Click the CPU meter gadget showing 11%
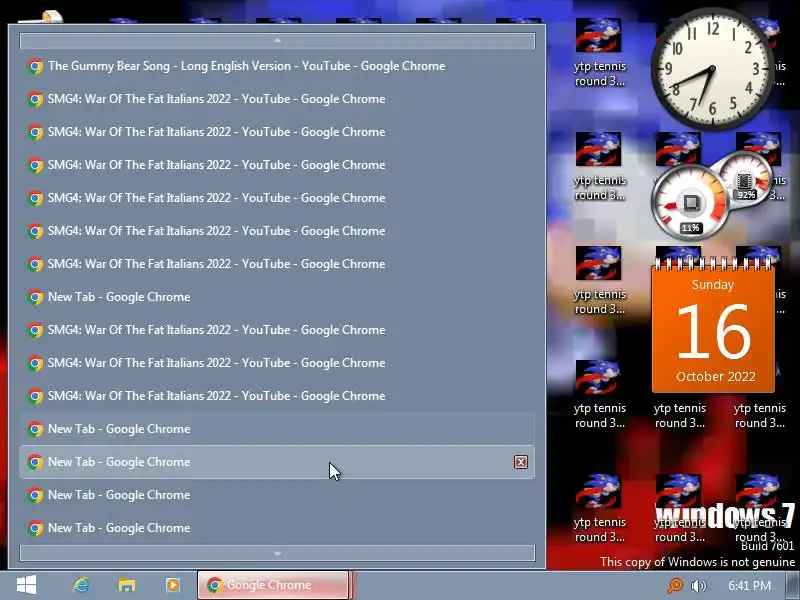 click(x=690, y=203)
